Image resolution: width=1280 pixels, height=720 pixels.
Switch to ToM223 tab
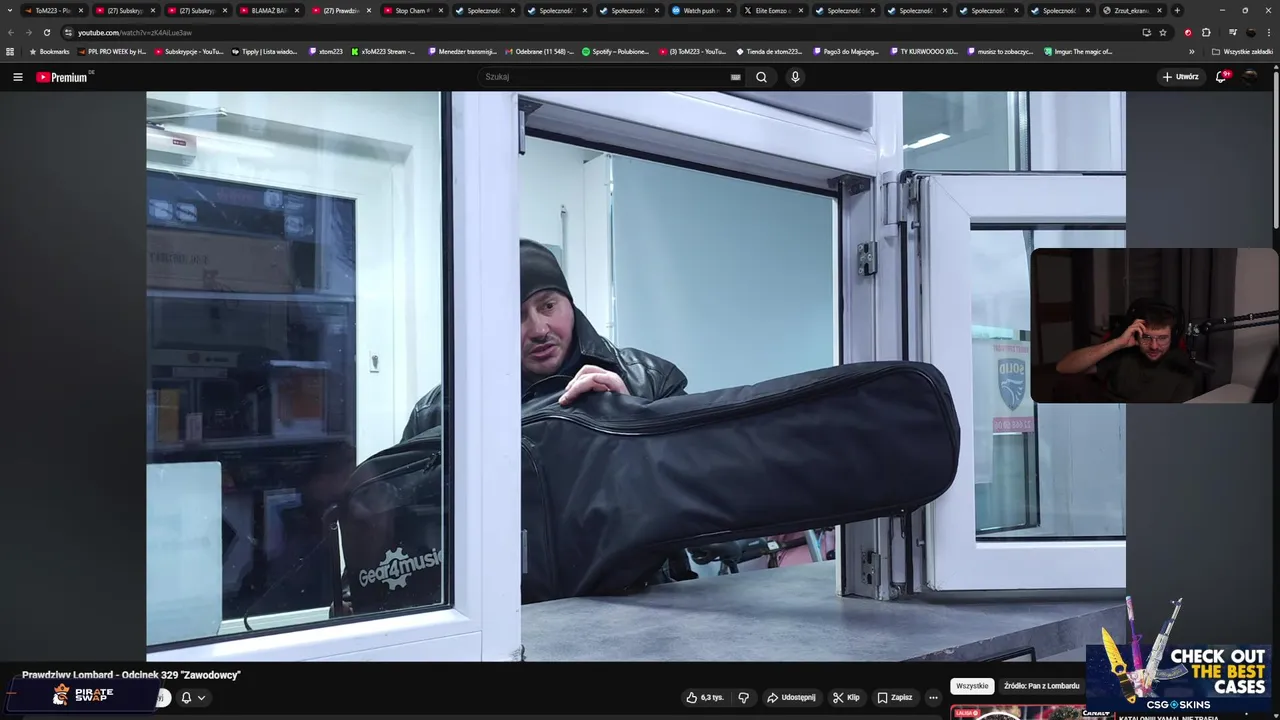click(54, 10)
